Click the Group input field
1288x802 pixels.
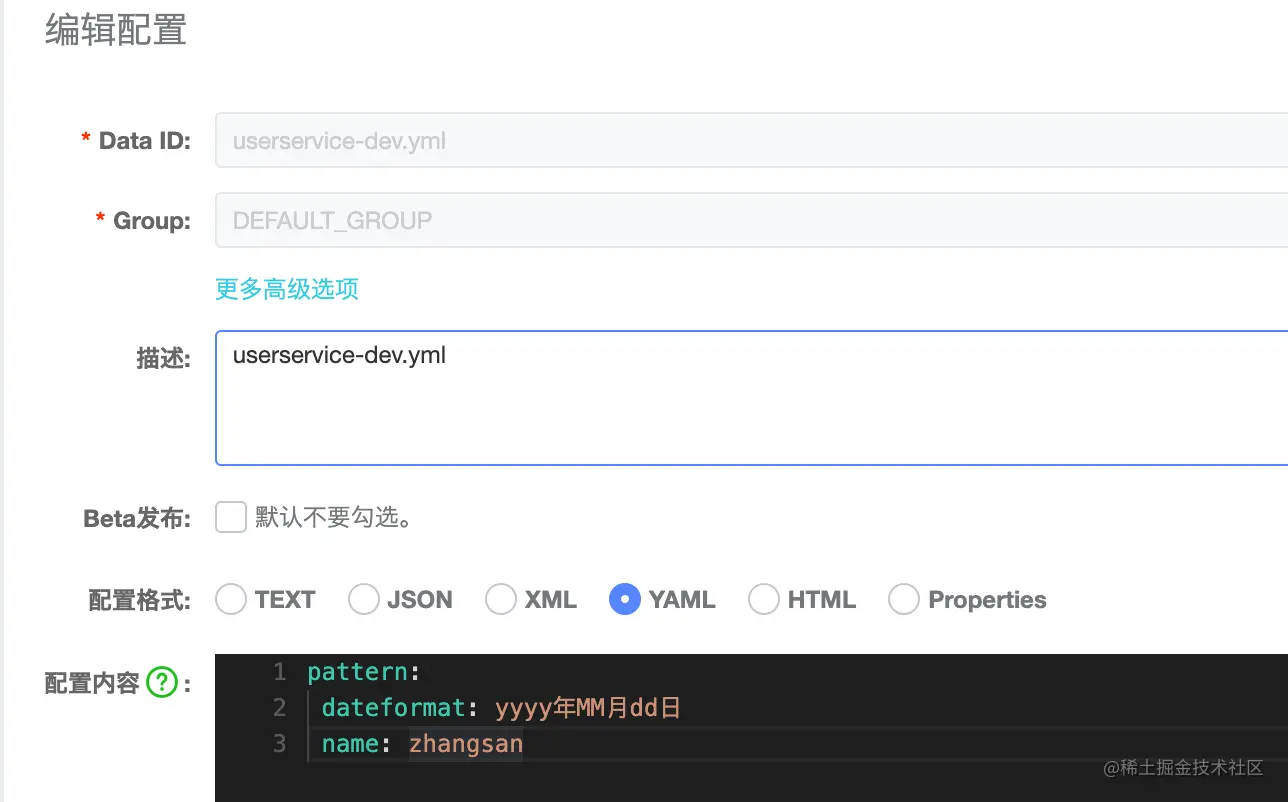(x=750, y=220)
